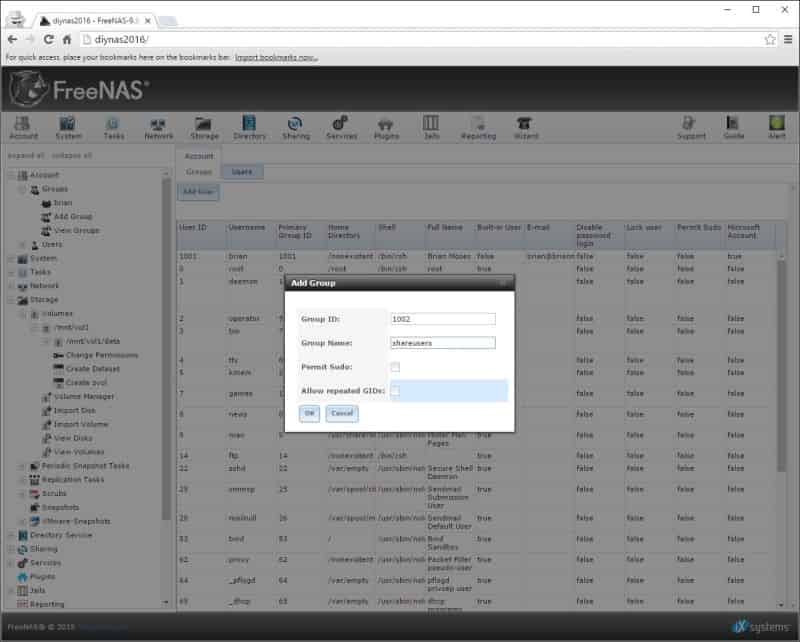The height and width of the screenshot is (642, 800).
Task: Select the Account main tab
Action: click(x=199, y=156)
